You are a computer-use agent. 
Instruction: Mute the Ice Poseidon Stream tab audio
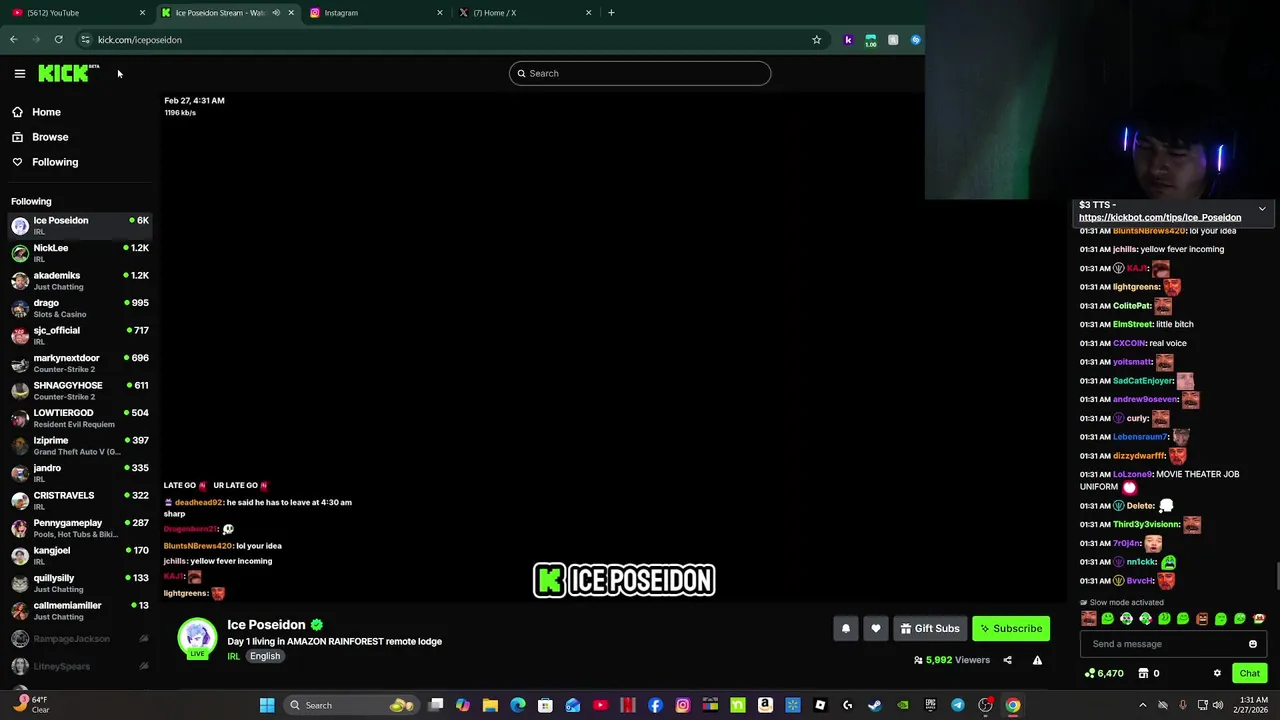[276, 13]
